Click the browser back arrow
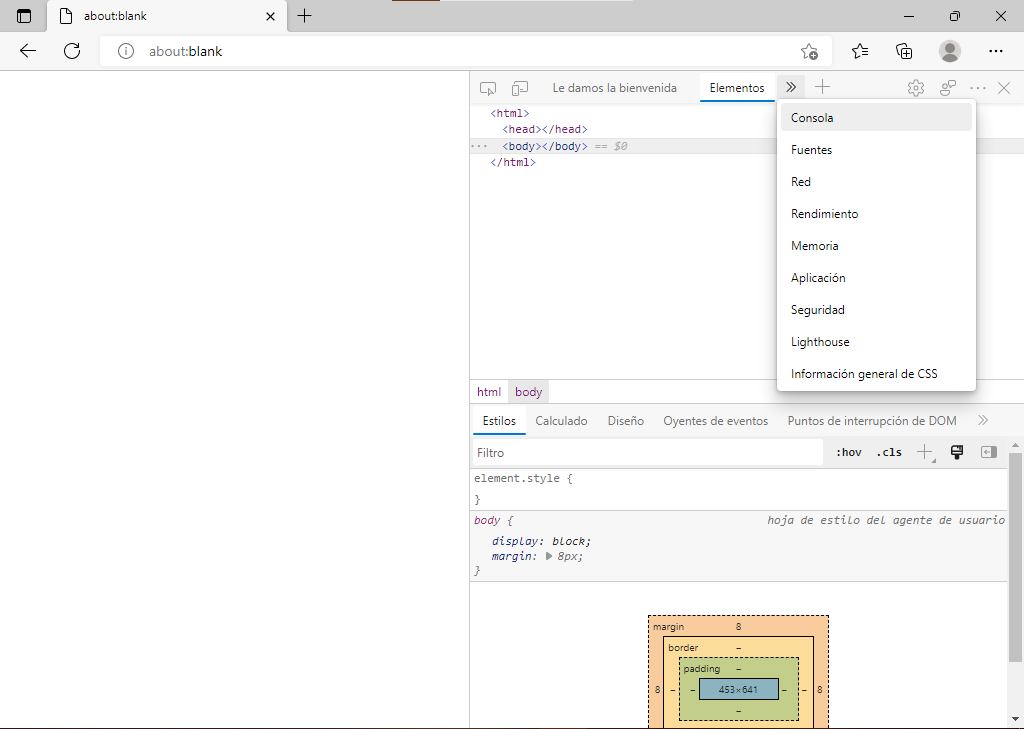This screenshot has width=1024, height=729. [x=27, y=51]
